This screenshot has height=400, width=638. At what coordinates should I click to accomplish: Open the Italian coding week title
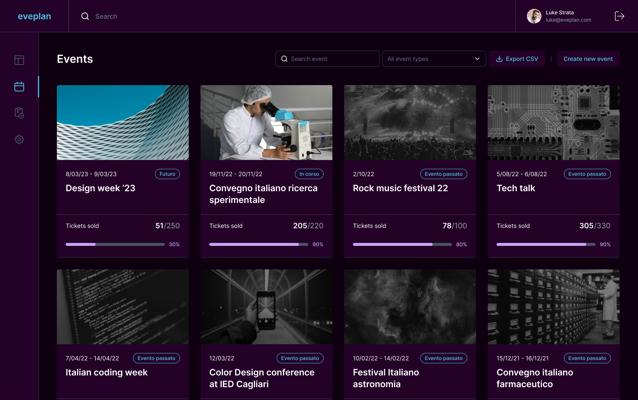(x=107, y=372)
